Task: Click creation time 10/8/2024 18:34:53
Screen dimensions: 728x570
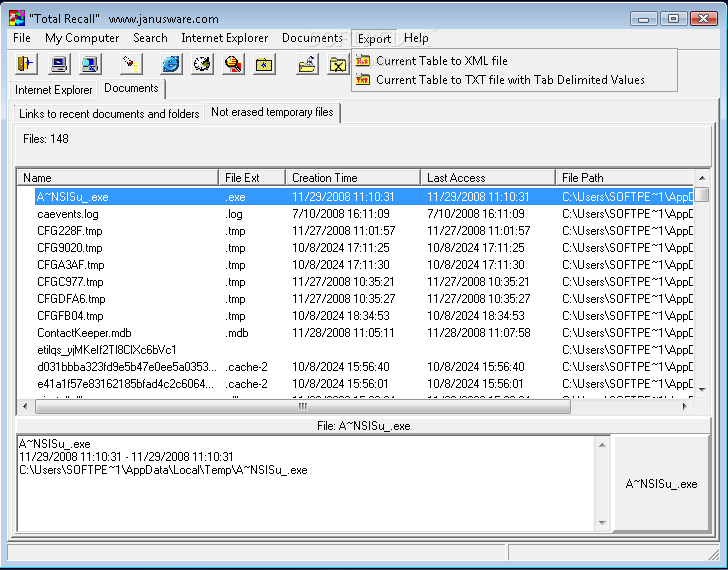Action: point(341,316)
